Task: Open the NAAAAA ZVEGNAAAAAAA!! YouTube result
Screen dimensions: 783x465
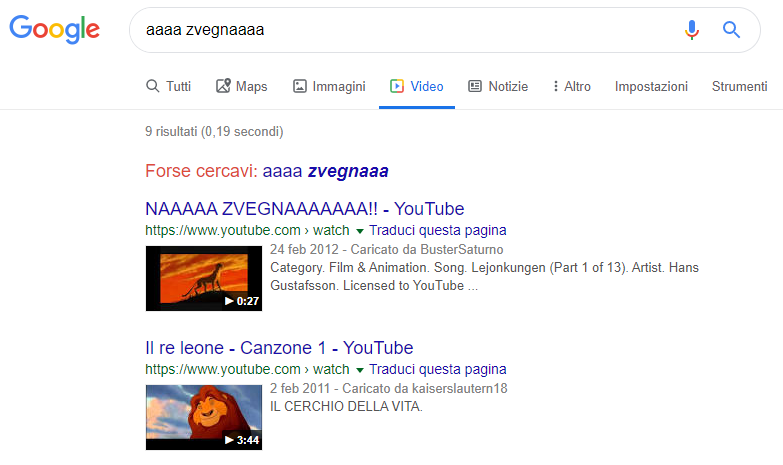Action: tap(305, 209)
